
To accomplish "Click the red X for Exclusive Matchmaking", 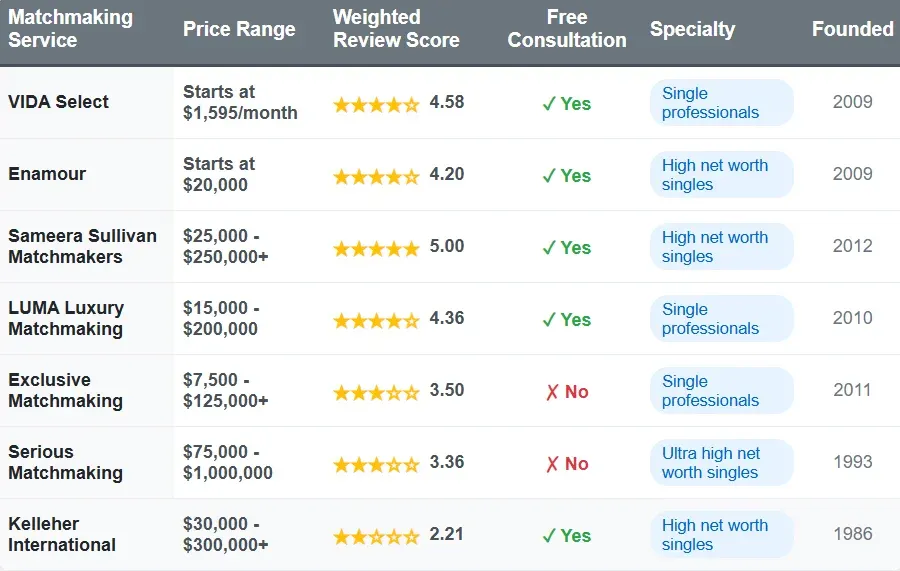I will coord(551,392).
